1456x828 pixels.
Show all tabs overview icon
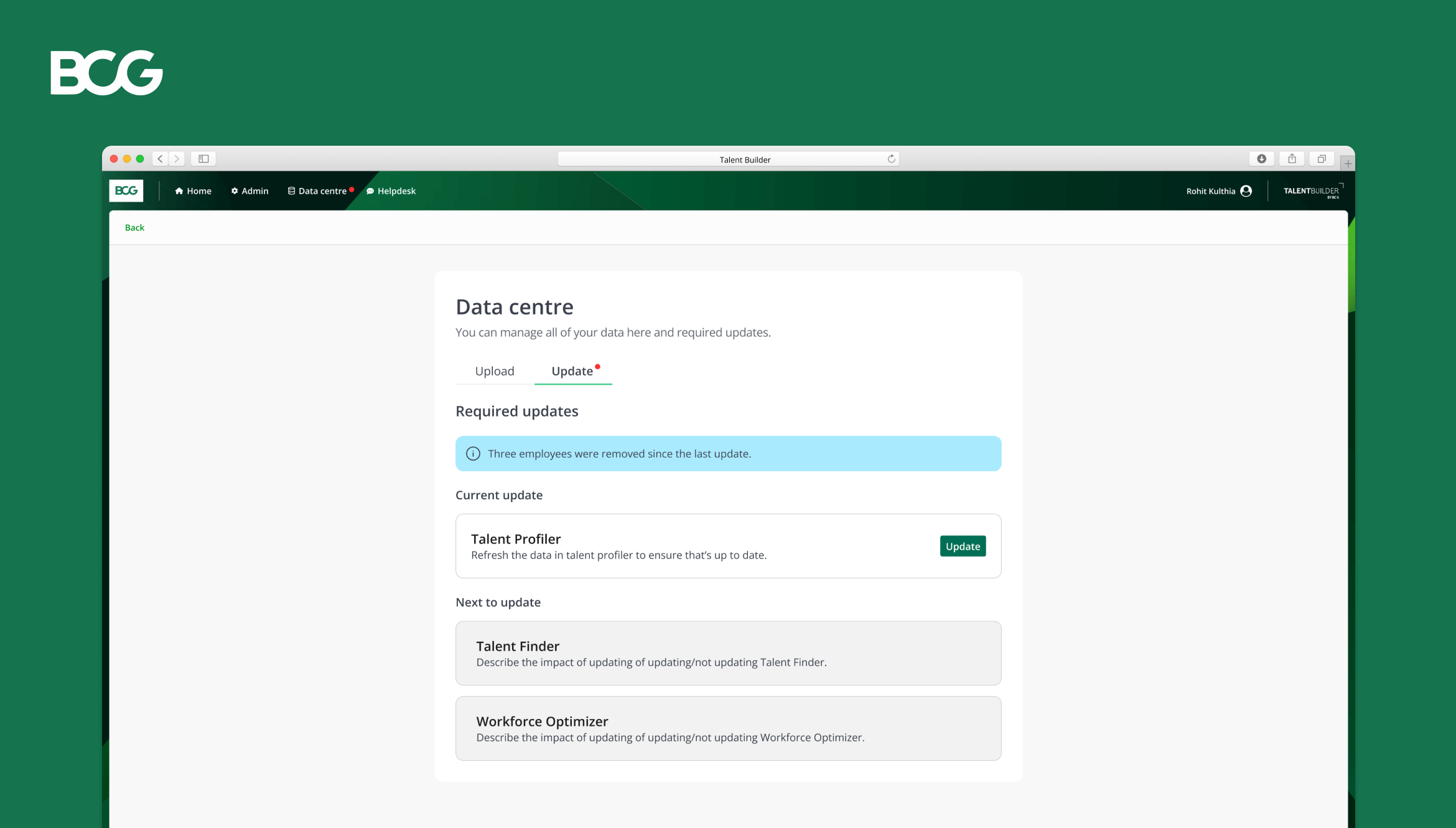(1322, 159)
